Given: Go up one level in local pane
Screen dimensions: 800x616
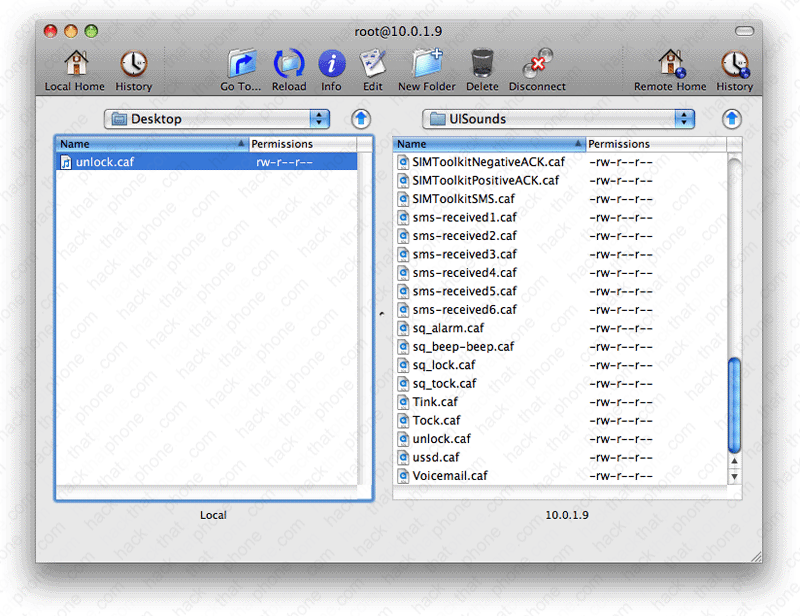Looking at the screenshot, I should point(361,119).
